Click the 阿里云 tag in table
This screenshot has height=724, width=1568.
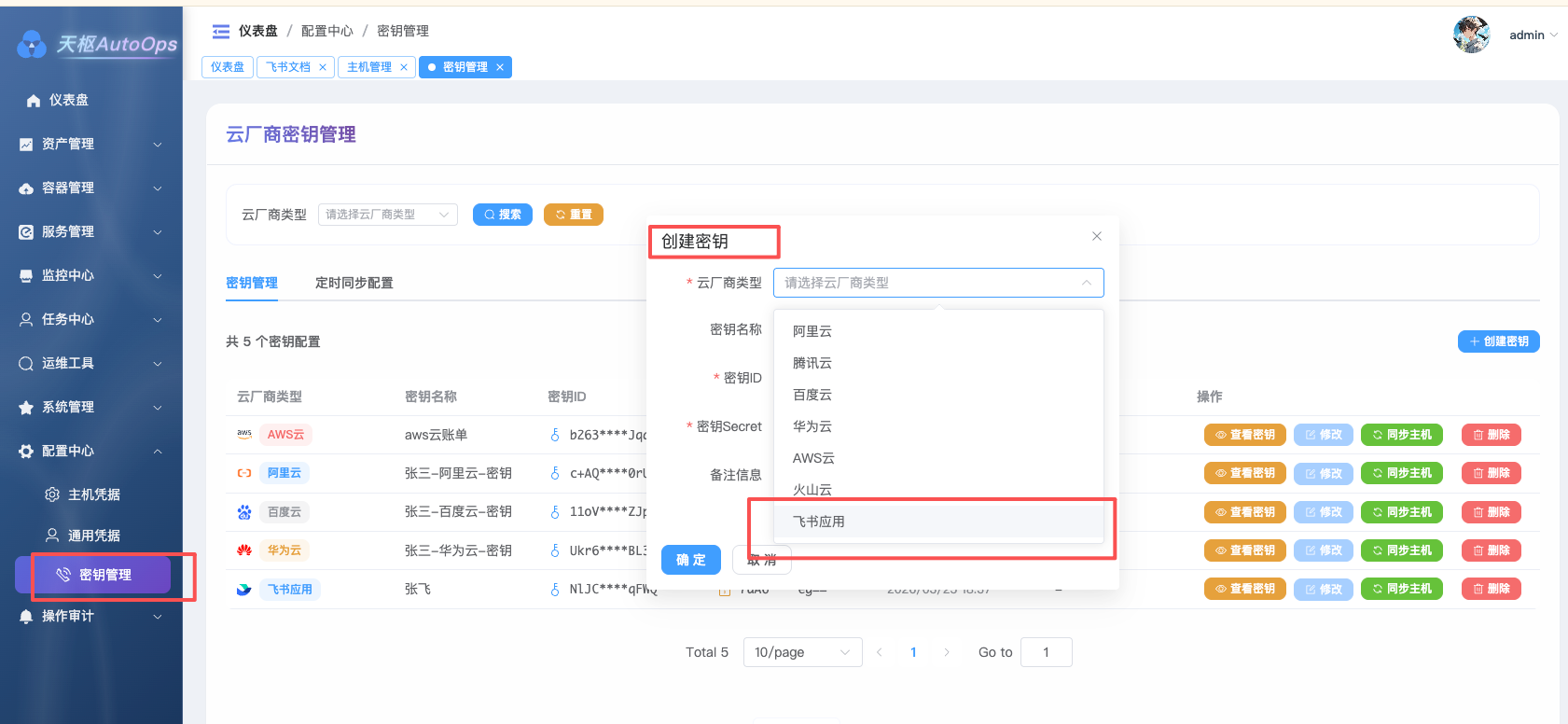[284, 473]
